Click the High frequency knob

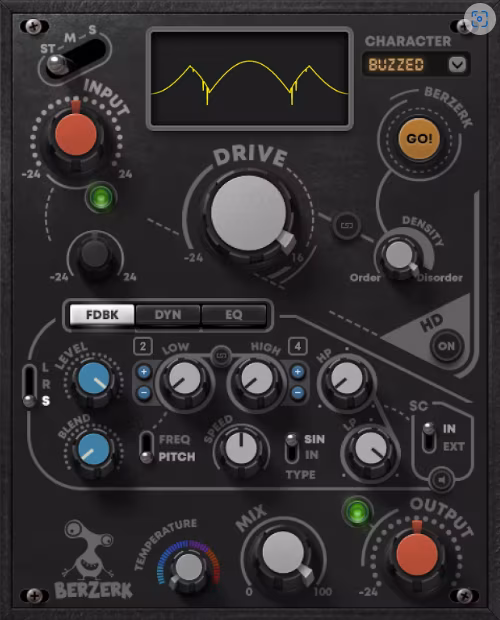click(x=257, y=380)
